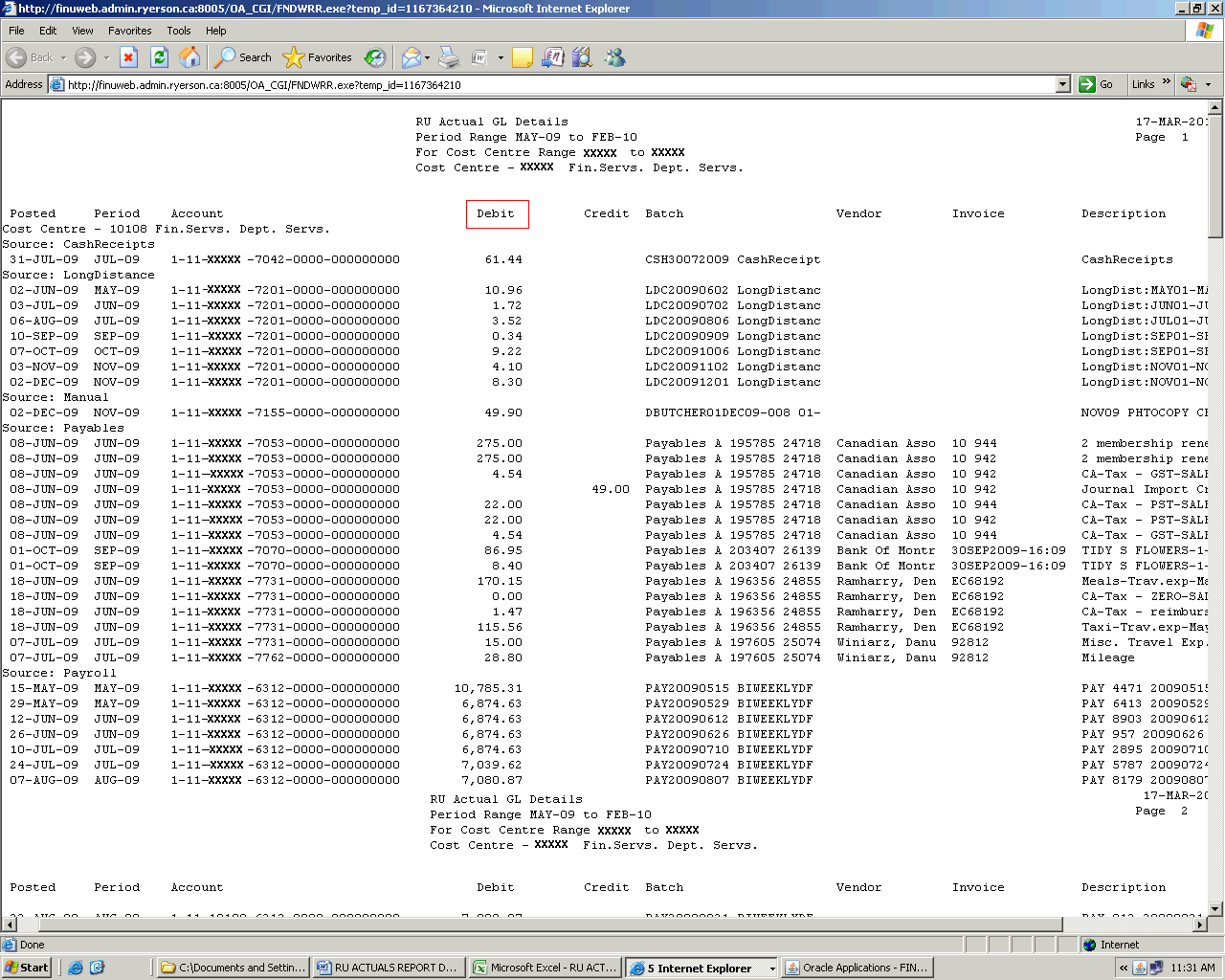Screen dimensions: 1225x980
Task: Expand the Address bar dropdown
Action: pyautogui.click(x=1062, y=84)
